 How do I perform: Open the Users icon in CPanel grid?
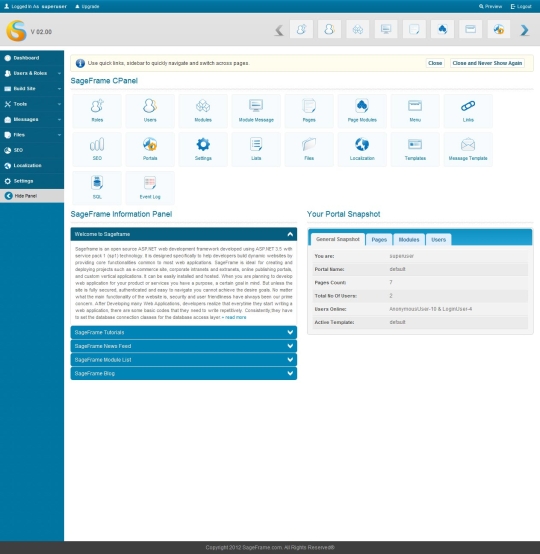pos(150,111)
